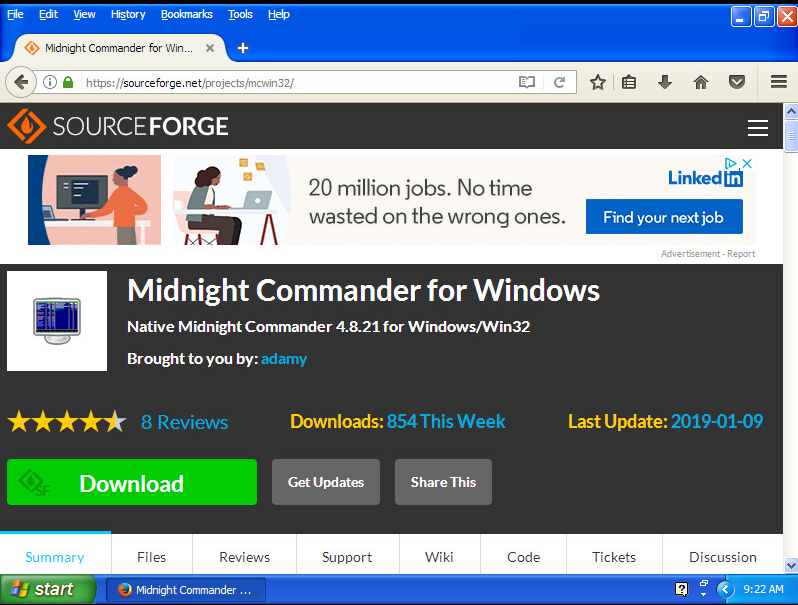Click Get Updates button

point(326,482)
